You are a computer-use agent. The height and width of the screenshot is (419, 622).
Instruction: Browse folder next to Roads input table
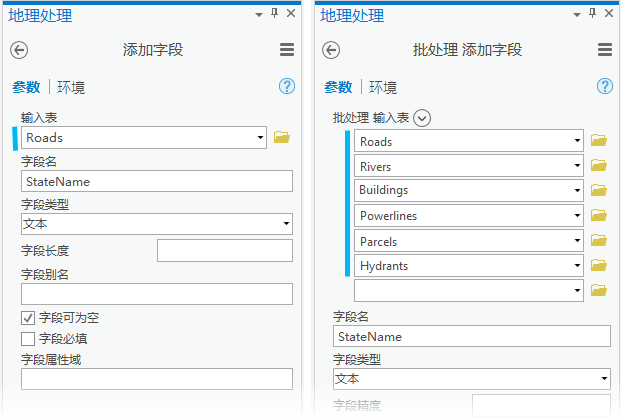pos(281,138)
